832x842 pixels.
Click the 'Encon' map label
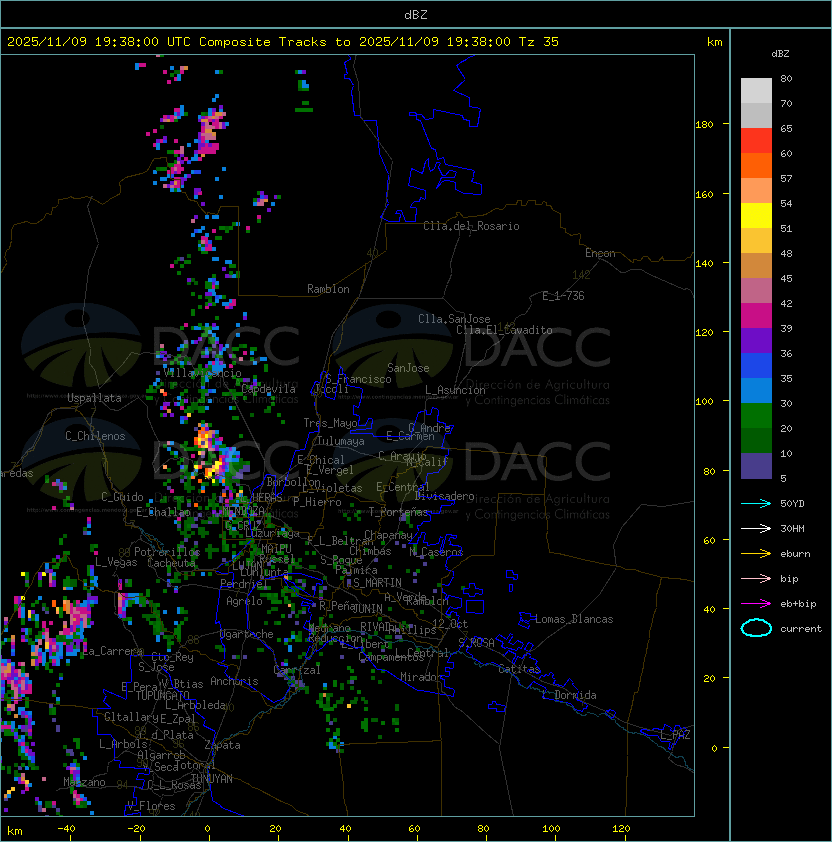(x=600, y=253)
